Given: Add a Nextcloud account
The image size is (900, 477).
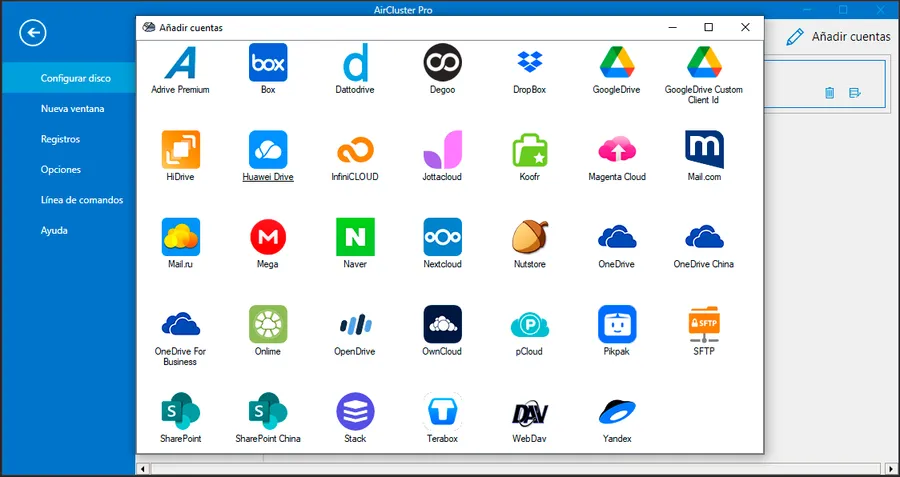Looking at the screenshot, I should [443, 237].
